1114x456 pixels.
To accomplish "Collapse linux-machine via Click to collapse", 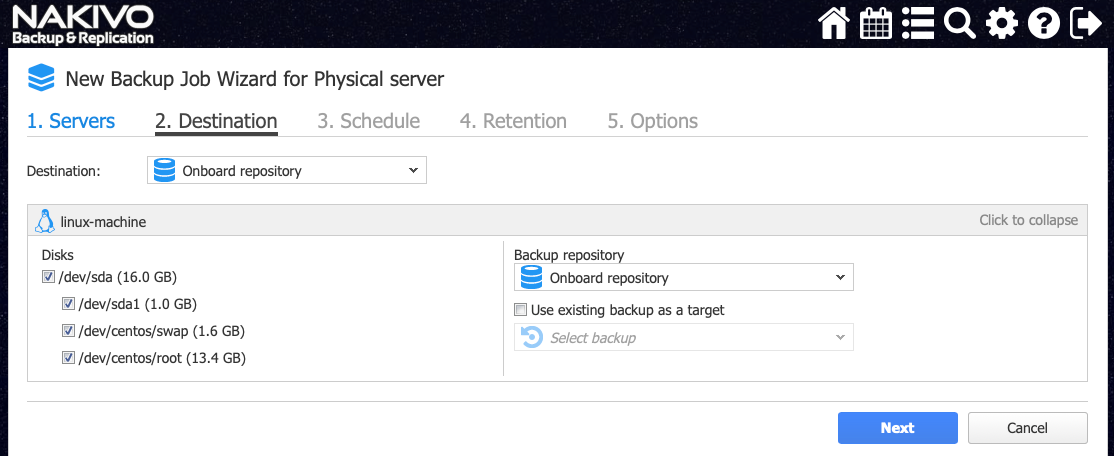I will coord(1028,220).
